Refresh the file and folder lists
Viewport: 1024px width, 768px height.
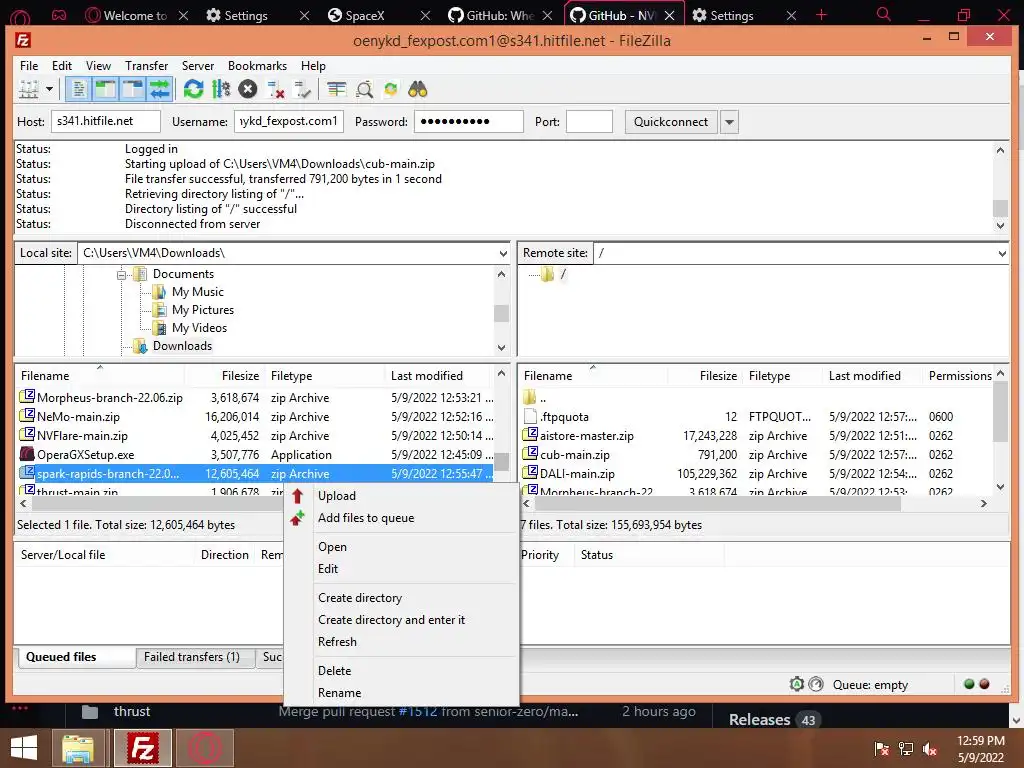pyautogui.click(x=193, y=89)
